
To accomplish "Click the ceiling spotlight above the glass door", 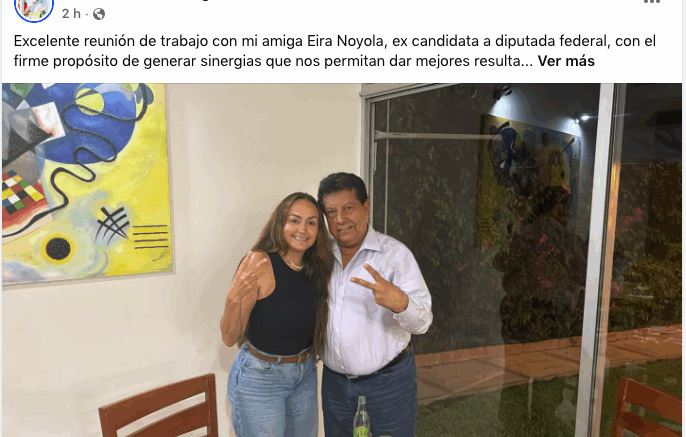I will [x=502, y=92].
